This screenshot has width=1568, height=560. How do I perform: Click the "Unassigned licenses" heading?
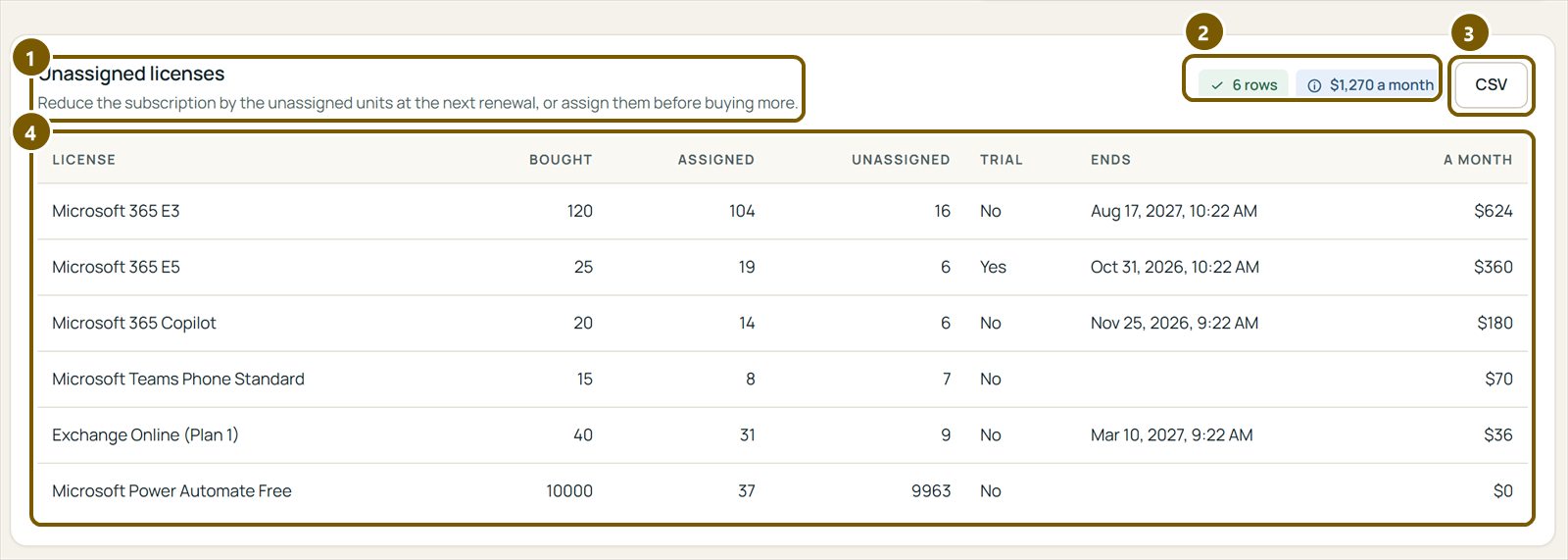131,74
